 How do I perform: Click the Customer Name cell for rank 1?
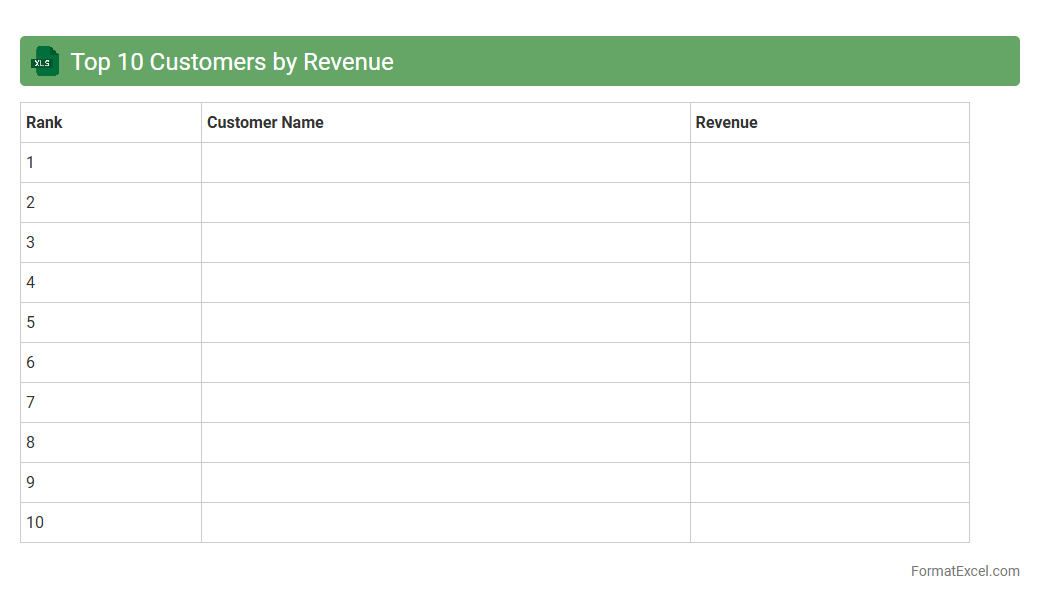445,162
